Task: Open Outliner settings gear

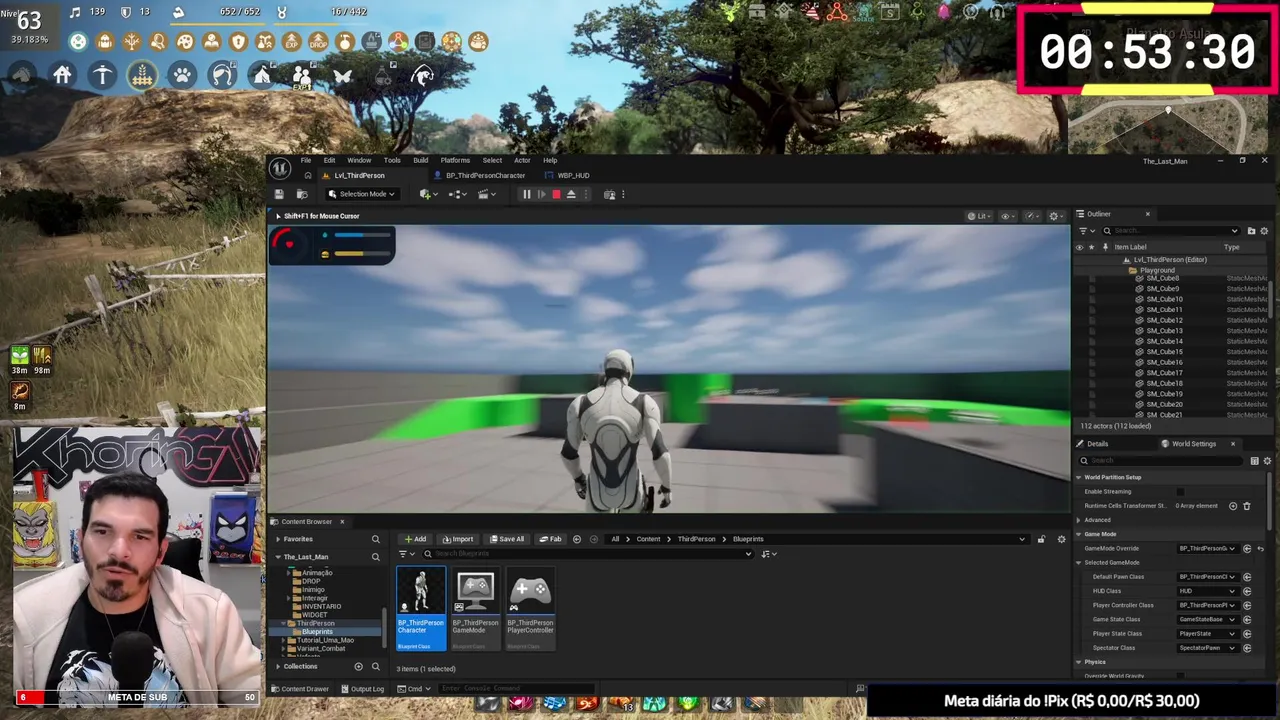Action: point(1264,231)
